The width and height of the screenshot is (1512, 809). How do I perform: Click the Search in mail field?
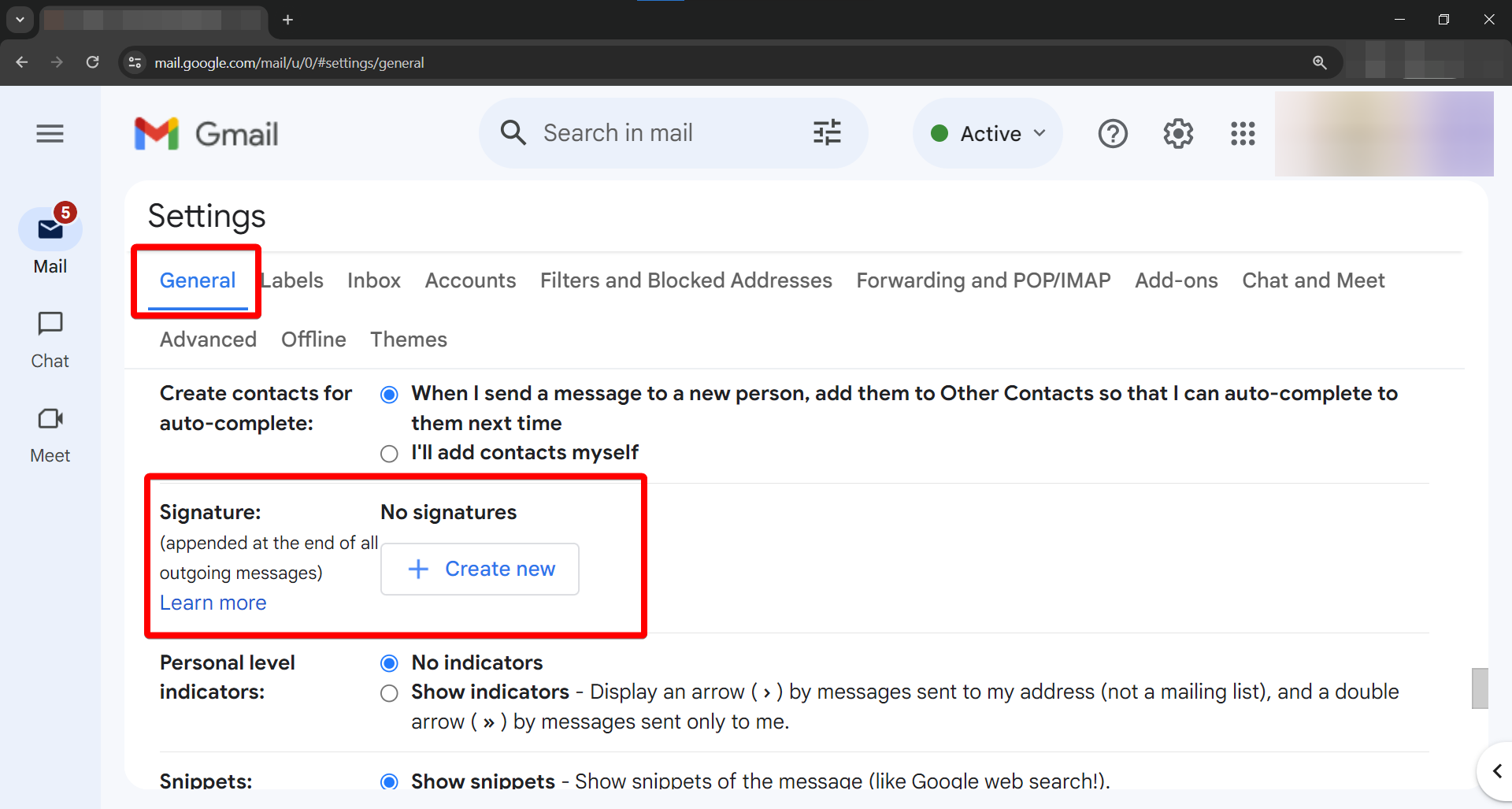(661, 133)
